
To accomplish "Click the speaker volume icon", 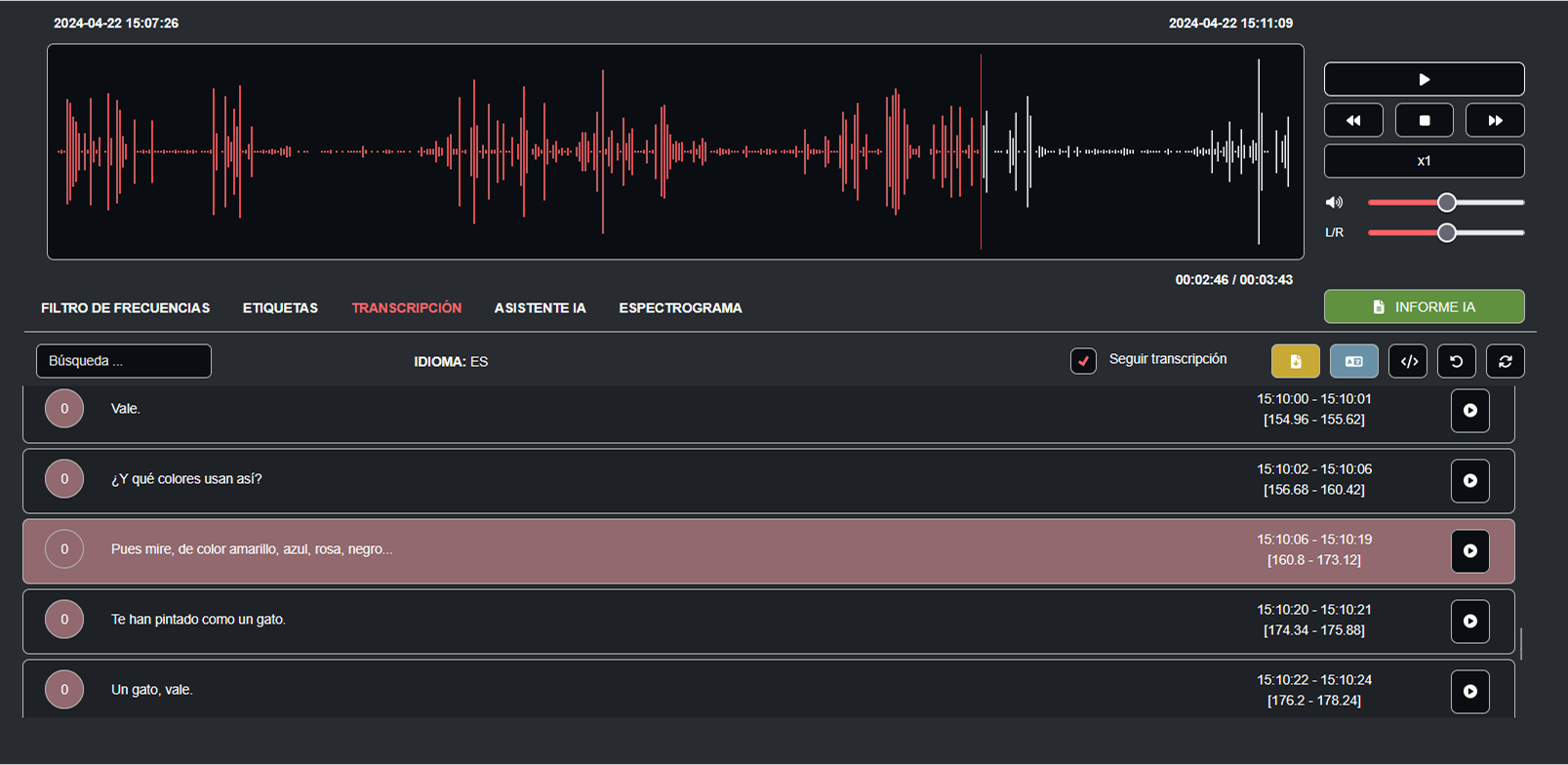I will 1334,203.
